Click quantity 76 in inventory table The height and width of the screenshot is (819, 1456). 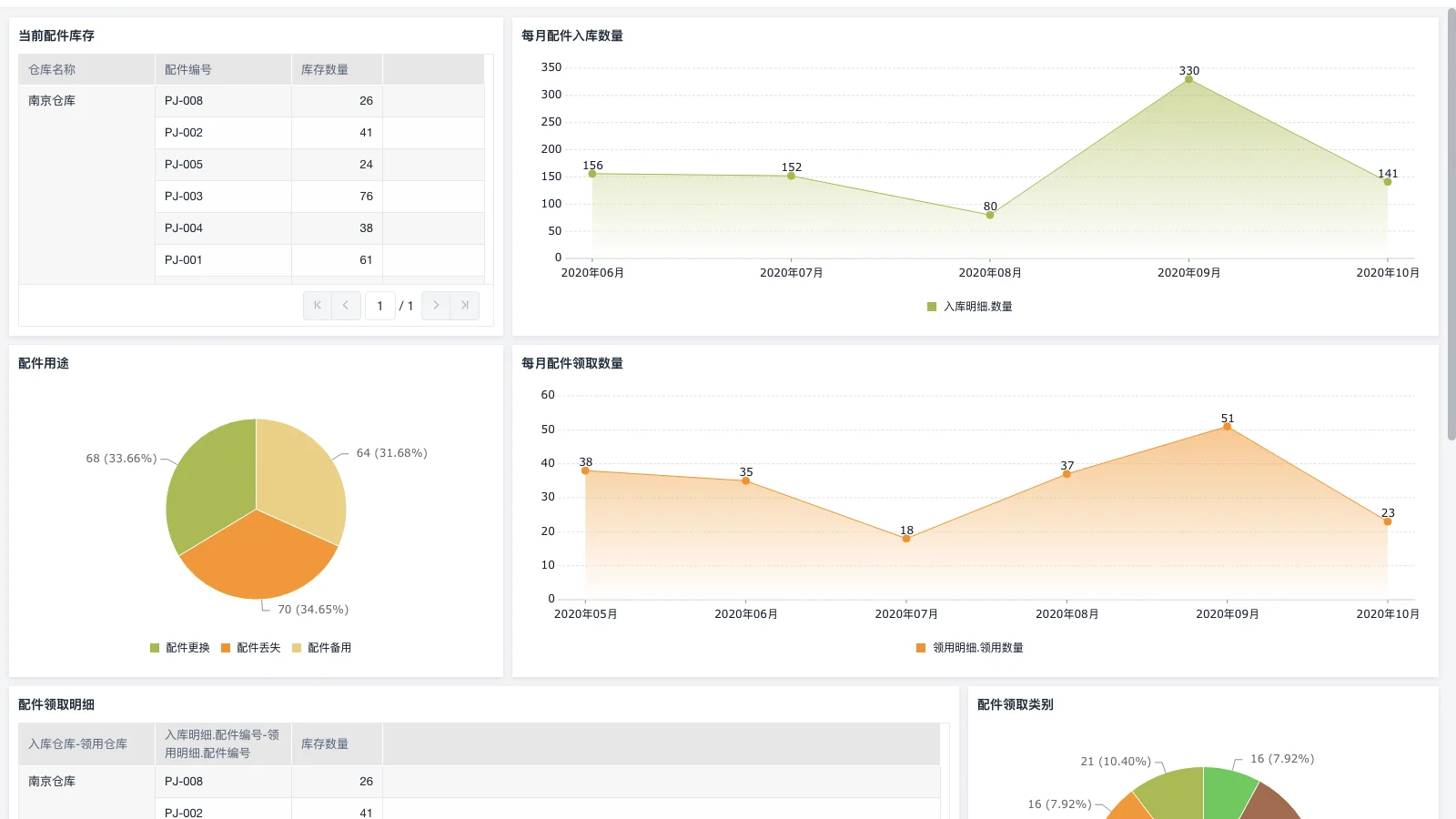coord(337,197)
